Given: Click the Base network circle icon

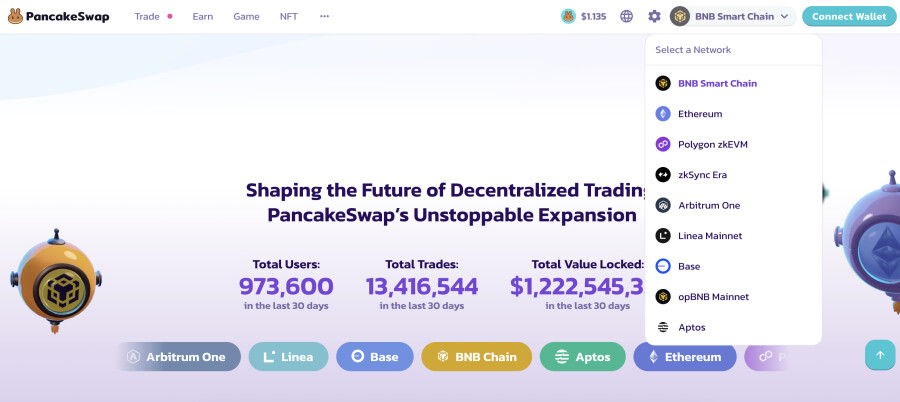Looking at the screenshot, I should point(662,266).
